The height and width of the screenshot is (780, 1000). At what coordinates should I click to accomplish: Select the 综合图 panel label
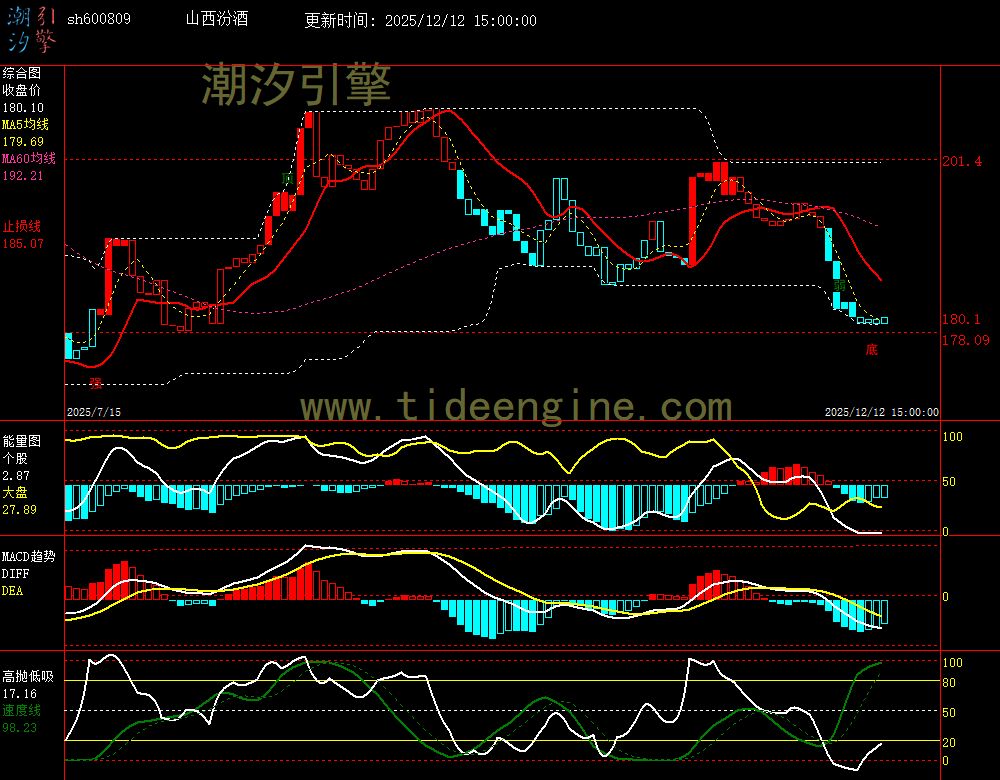click(x=21, y=73)
